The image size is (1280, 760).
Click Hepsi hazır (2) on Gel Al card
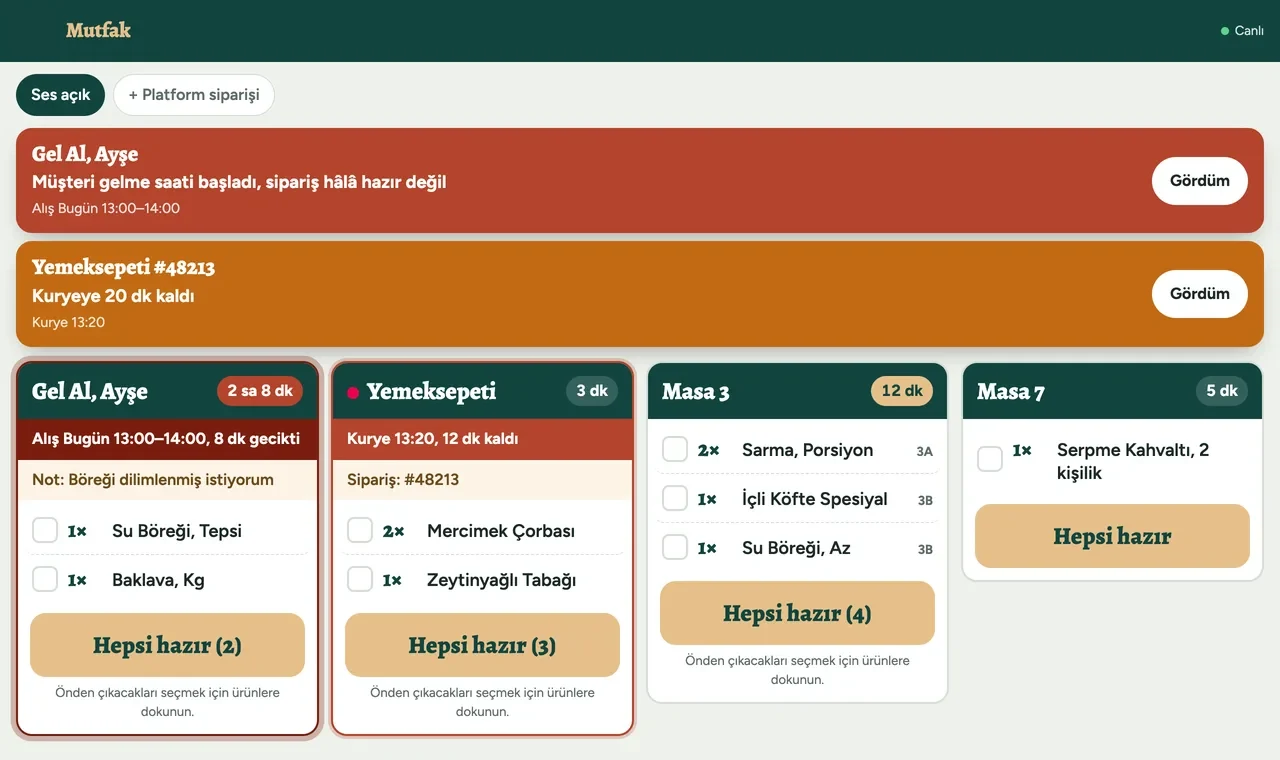pyautogui.click(x=167, y=645)
